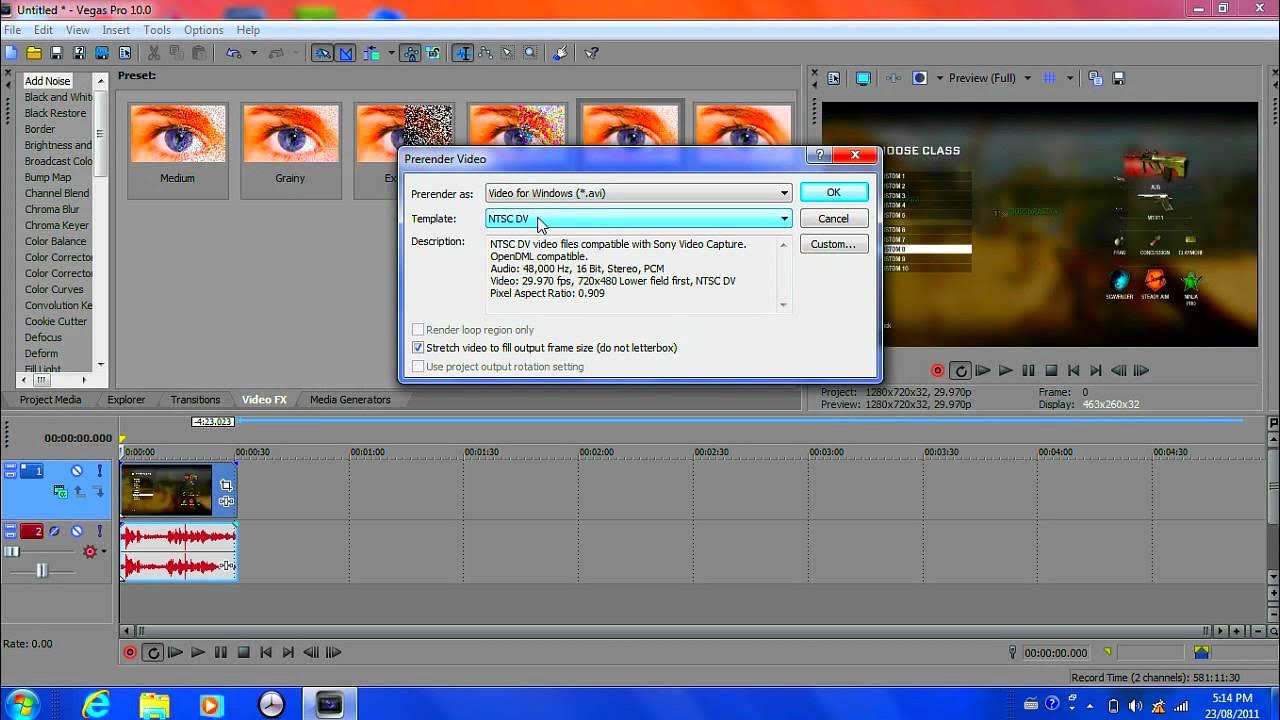Select Chroma Keyer in the effects list

(57, 225)
